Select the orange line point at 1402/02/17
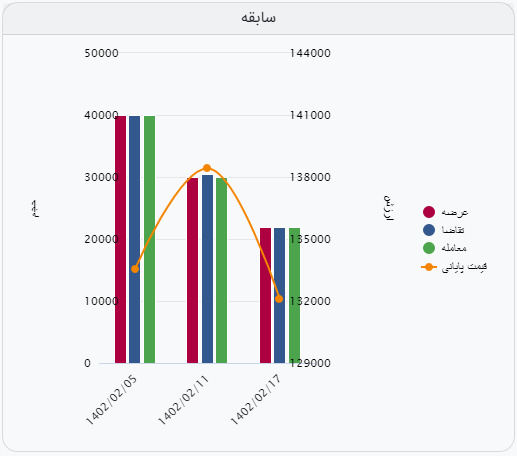This screenshot has height=456, width=517. [279, 299]
